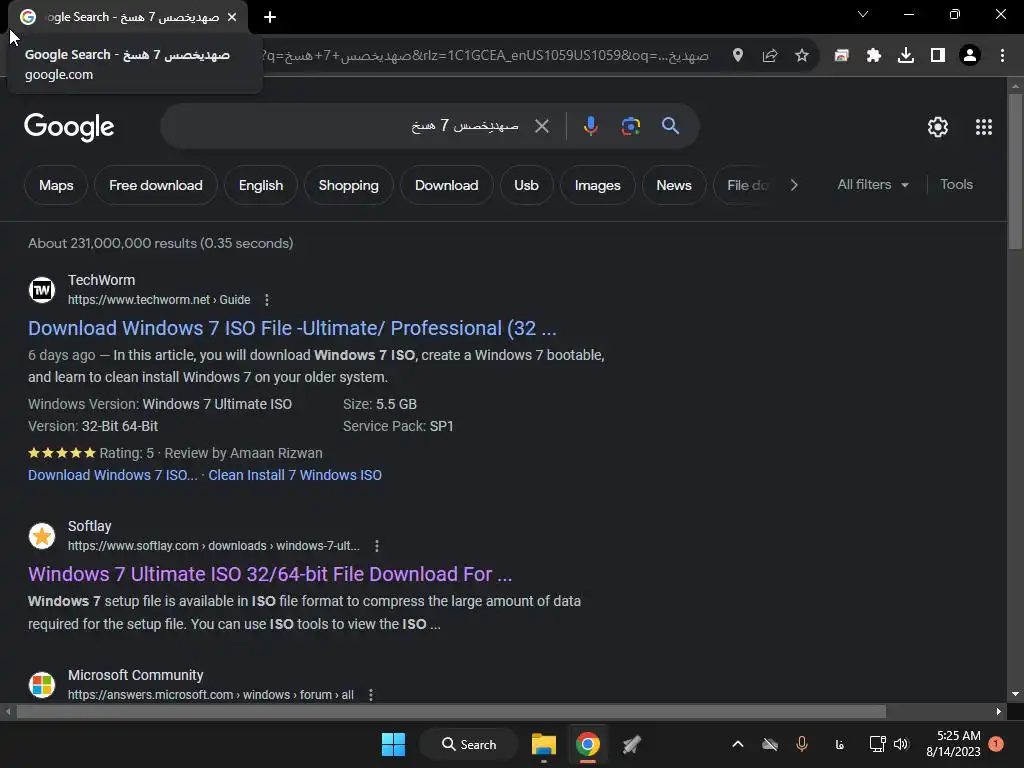Open the Google apps grid
This screenshot has width=1024, height=768.
point(984,127)
